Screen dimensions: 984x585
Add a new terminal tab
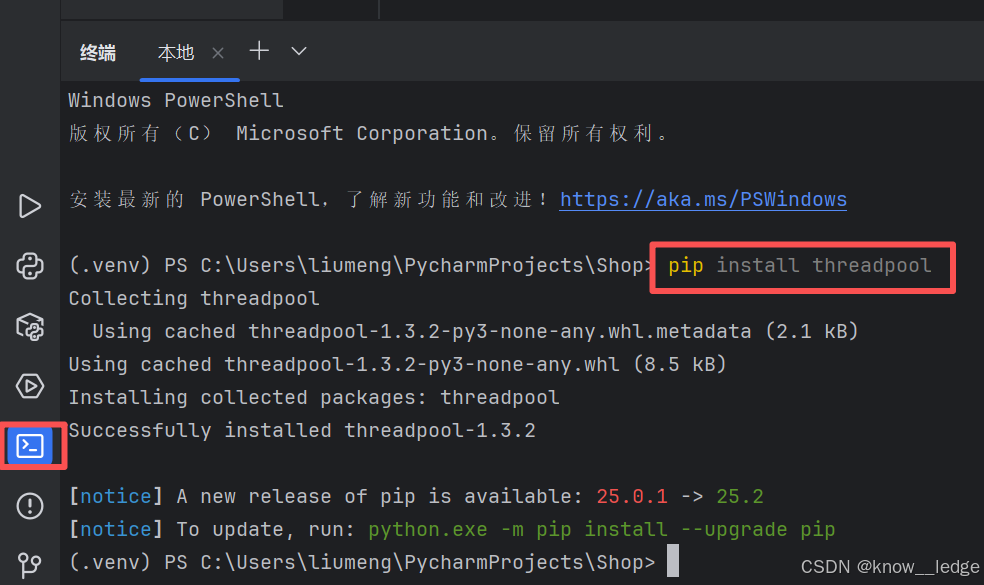point(259,51)
